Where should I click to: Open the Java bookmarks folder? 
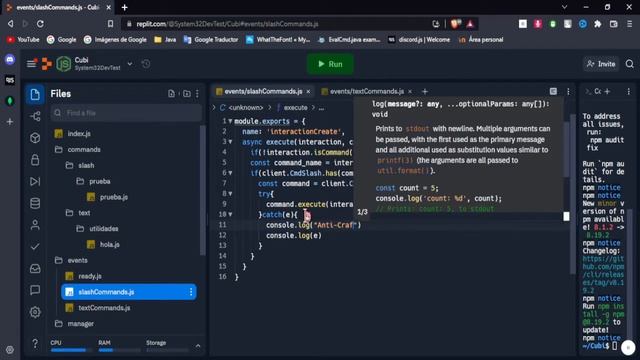165,40
